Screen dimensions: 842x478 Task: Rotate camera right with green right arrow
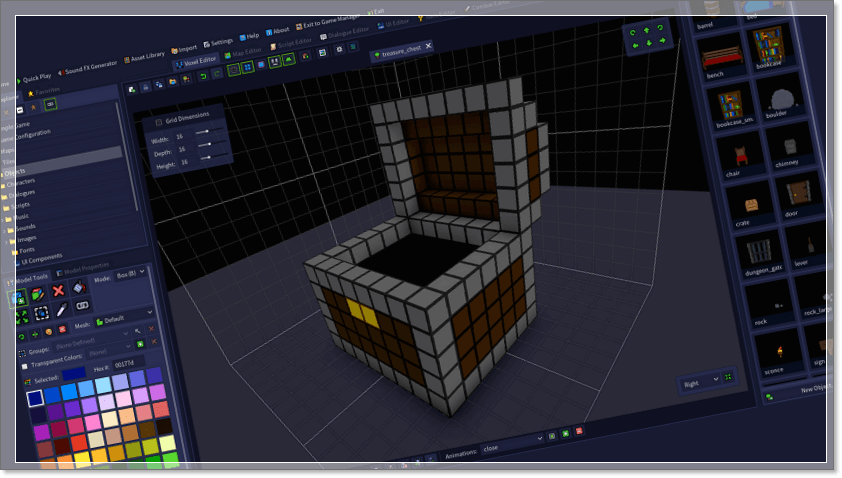[x=662, y=40]
